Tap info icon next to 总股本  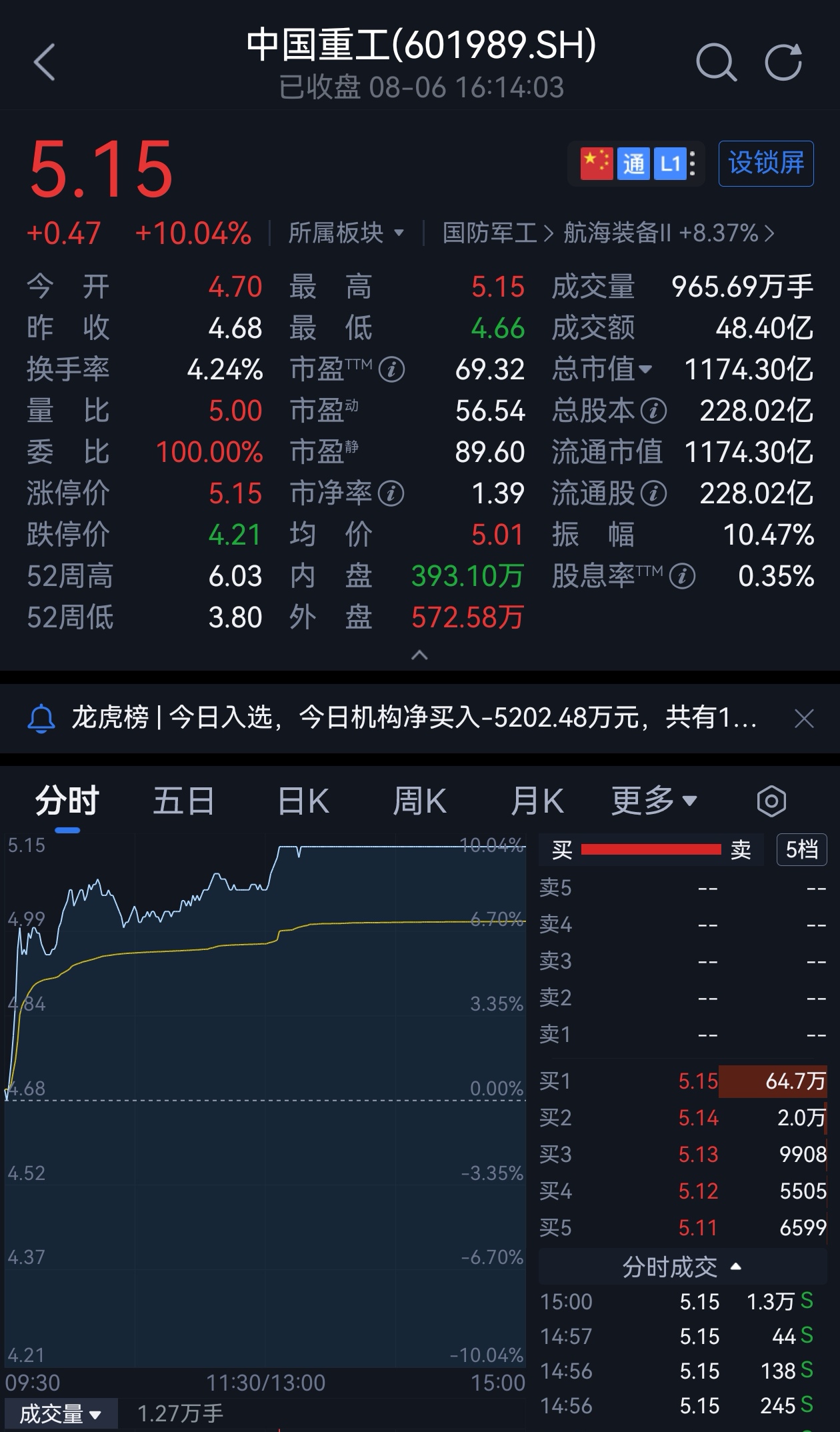(x=653, y=411)
